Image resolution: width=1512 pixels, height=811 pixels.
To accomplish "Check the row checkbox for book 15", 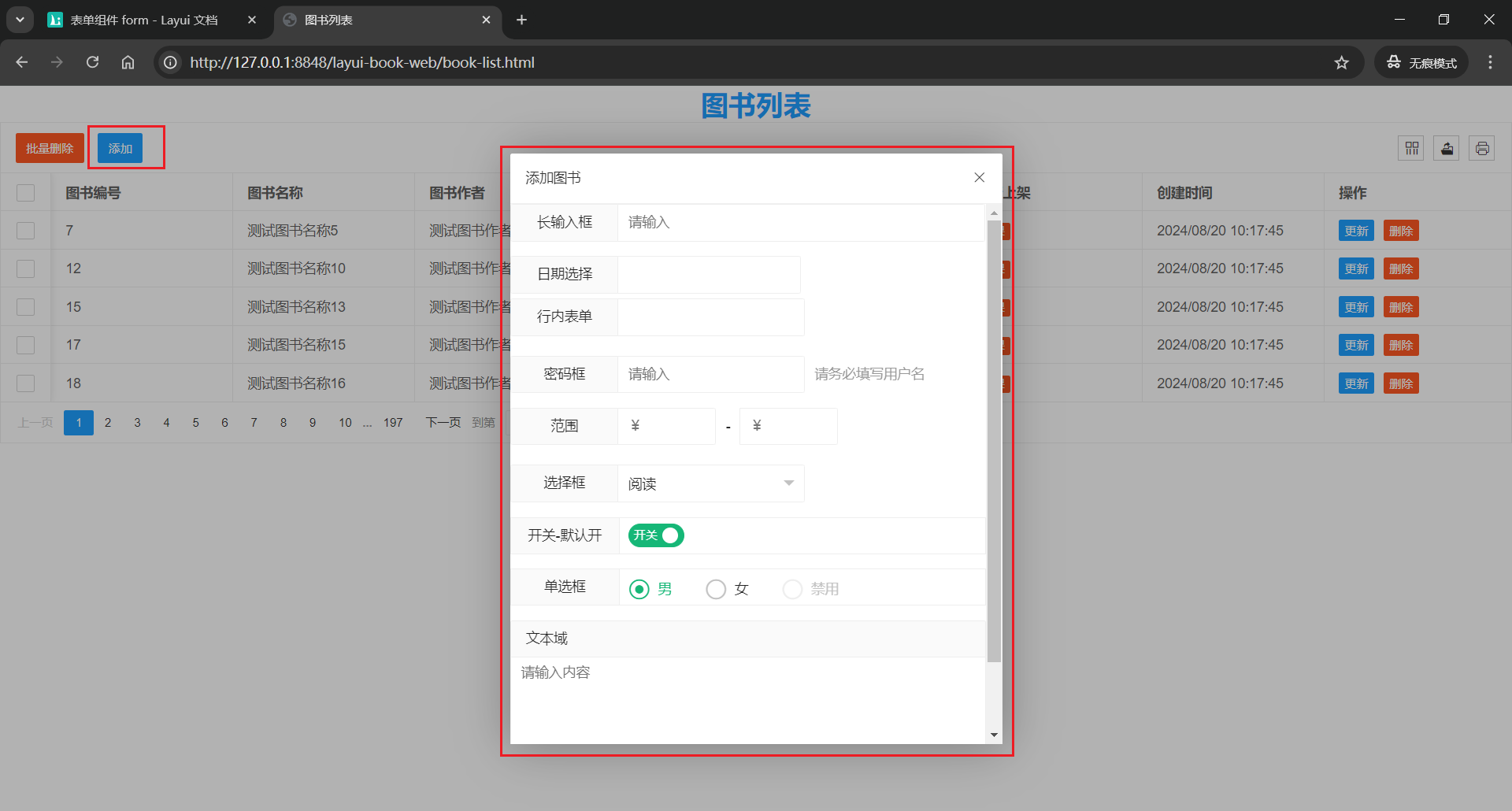I will 26,307.
